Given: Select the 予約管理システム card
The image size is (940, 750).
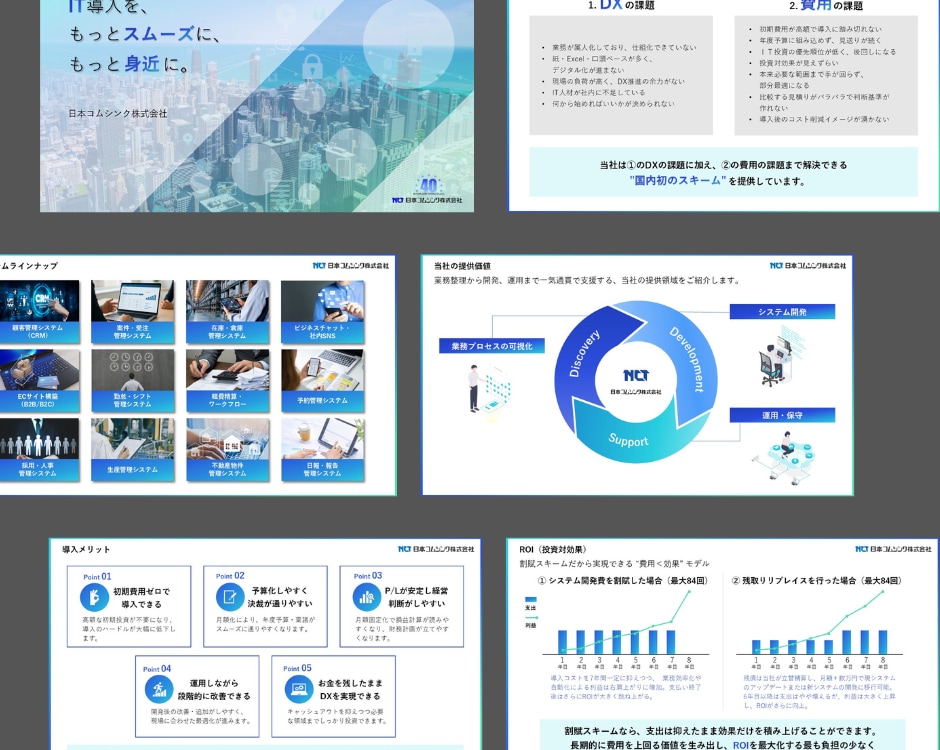Looking at the screenshot, I should click(x=322, y=381).
